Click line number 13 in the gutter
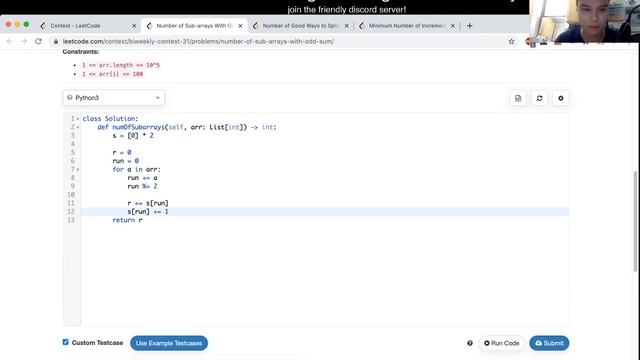Image resolution: width=640 pixels, height=360 pixels. point(71,220)
